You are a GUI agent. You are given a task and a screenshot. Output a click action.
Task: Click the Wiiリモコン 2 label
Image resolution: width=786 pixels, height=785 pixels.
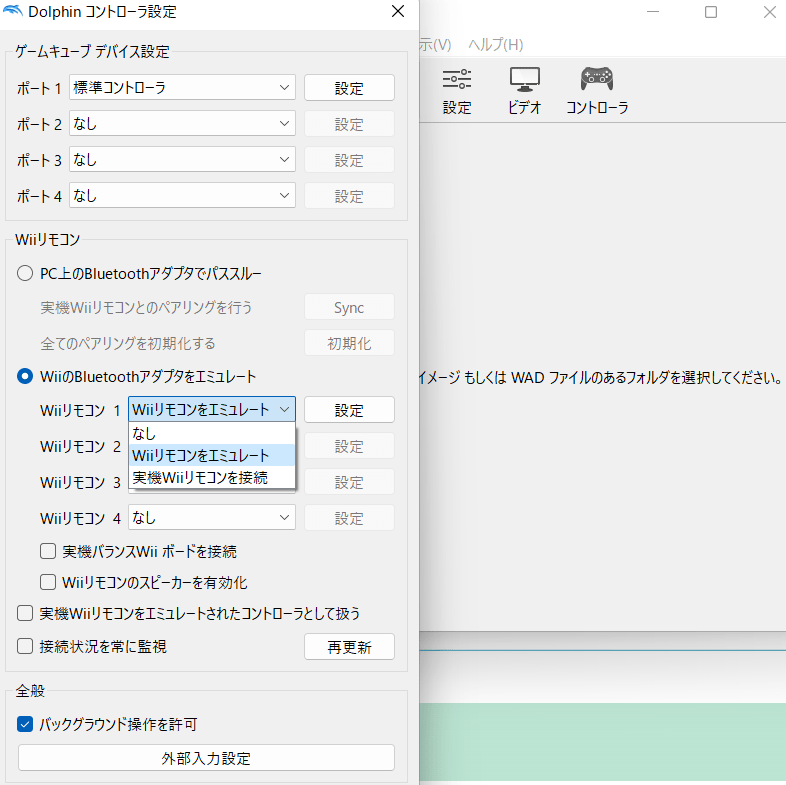point(80,446)
